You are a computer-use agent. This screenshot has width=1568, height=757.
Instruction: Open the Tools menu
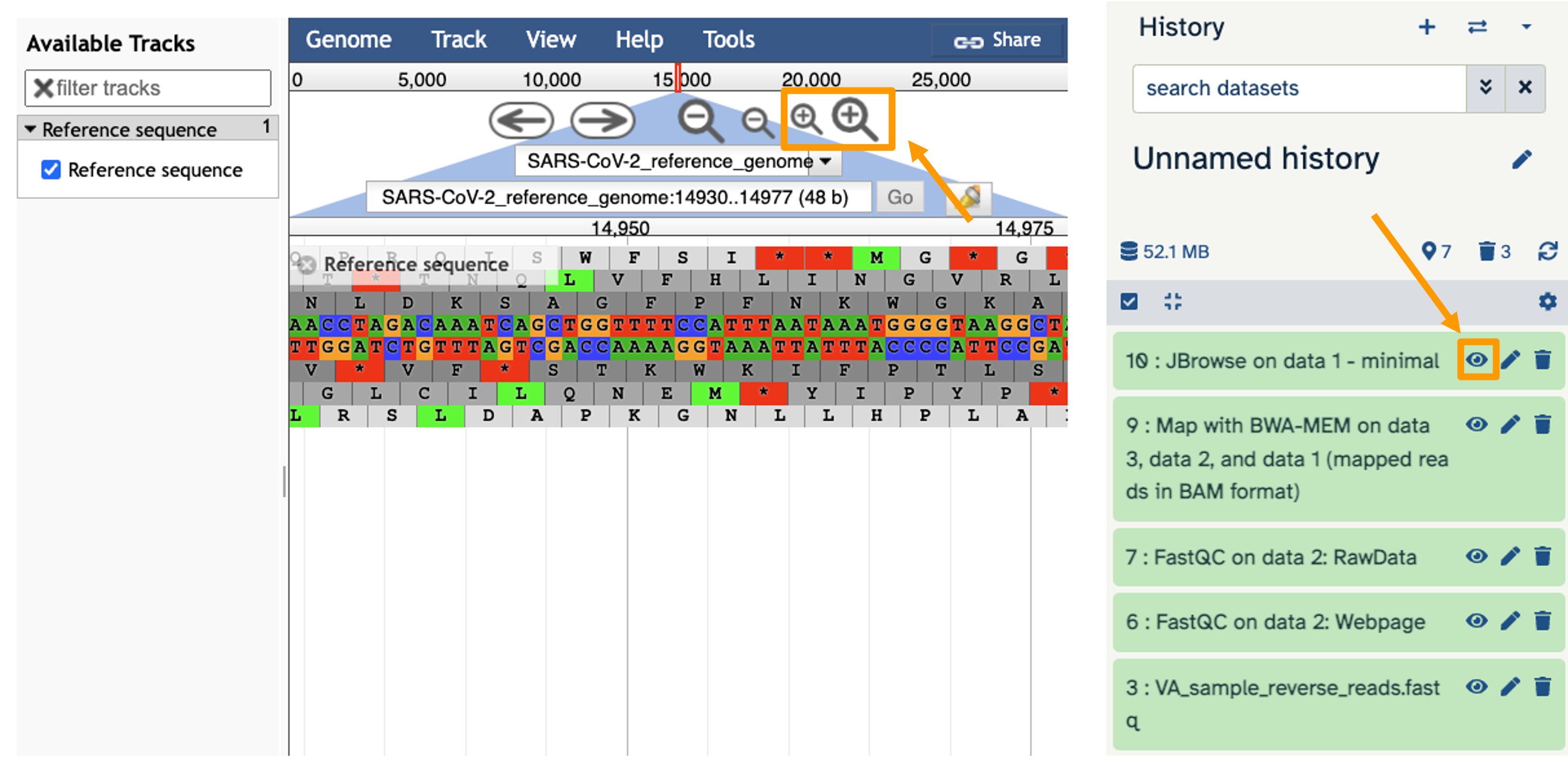pyautogui.click(x=729, y=39)
